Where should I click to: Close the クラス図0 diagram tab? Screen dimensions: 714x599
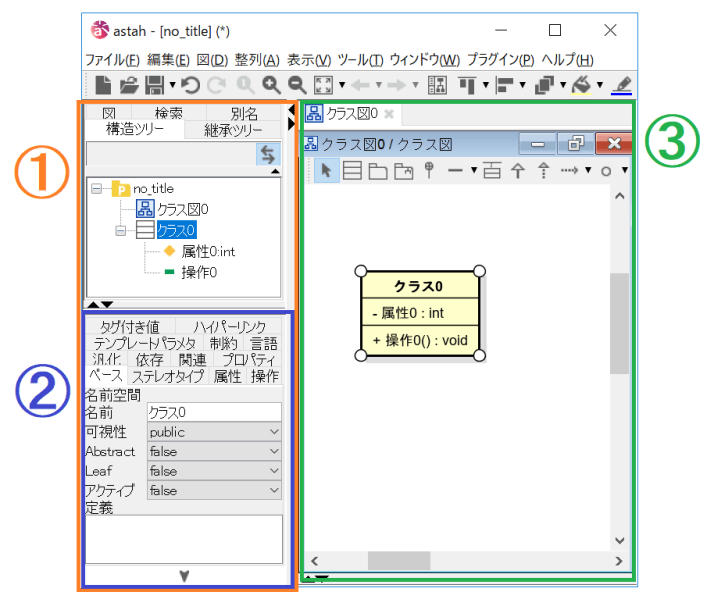coord(389,114)
